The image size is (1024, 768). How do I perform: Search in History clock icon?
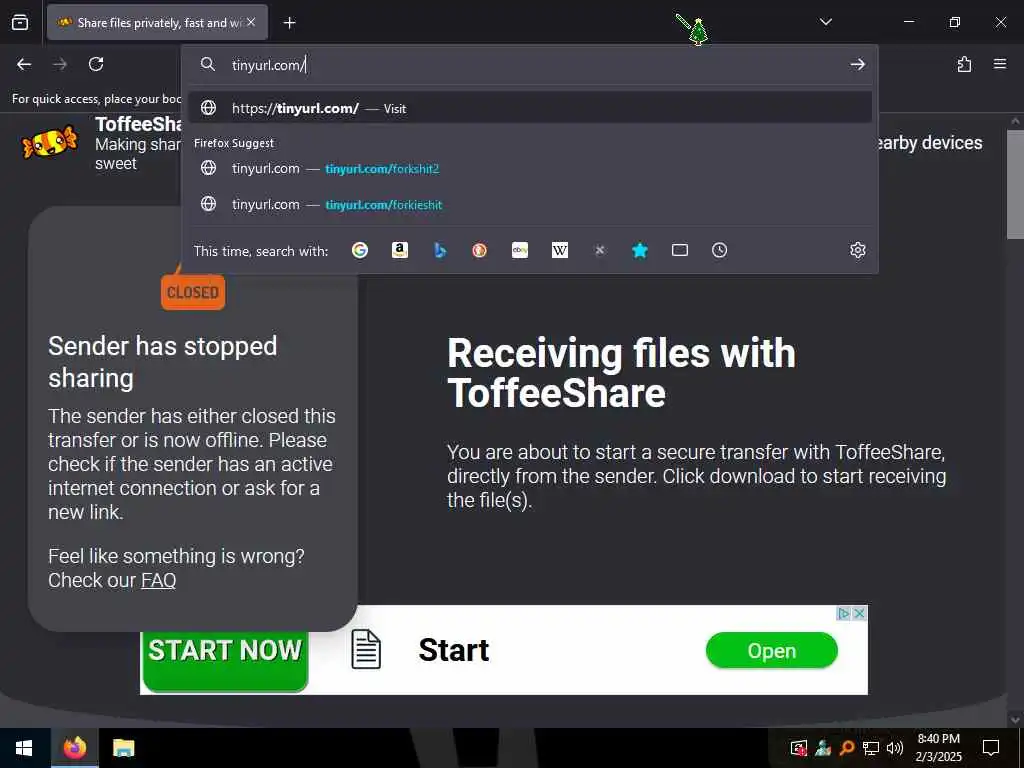click(720, 250)
